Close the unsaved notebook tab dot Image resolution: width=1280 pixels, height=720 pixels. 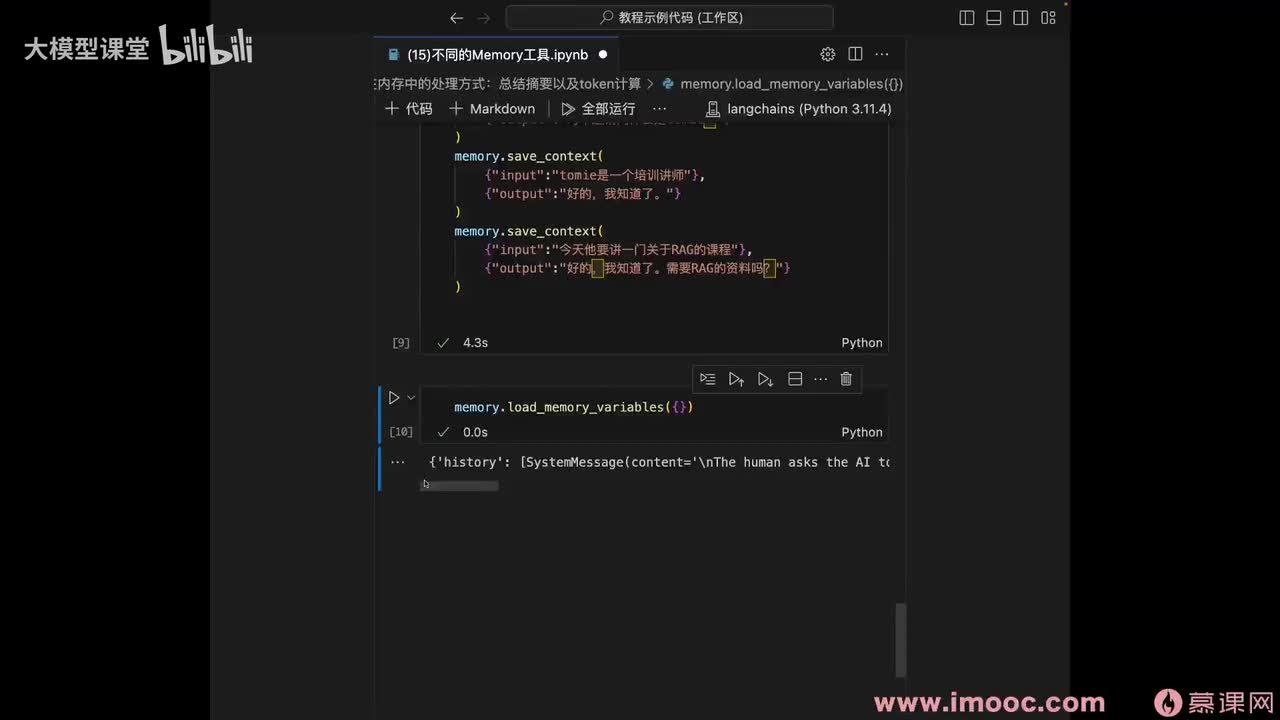[602, 54]
